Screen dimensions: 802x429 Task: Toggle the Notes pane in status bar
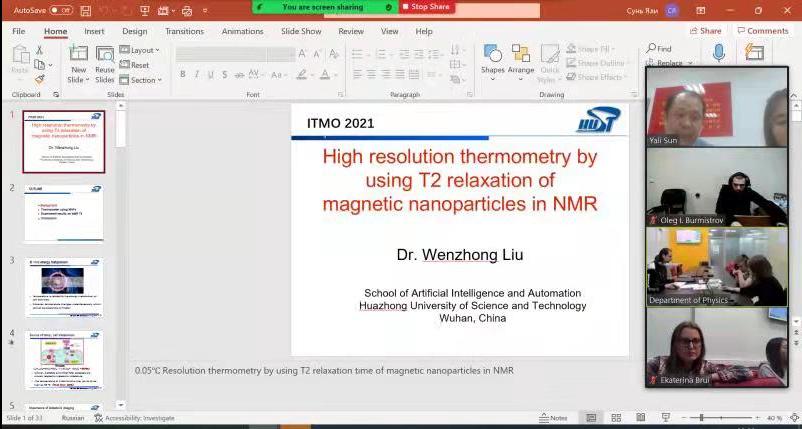point(553,418)
